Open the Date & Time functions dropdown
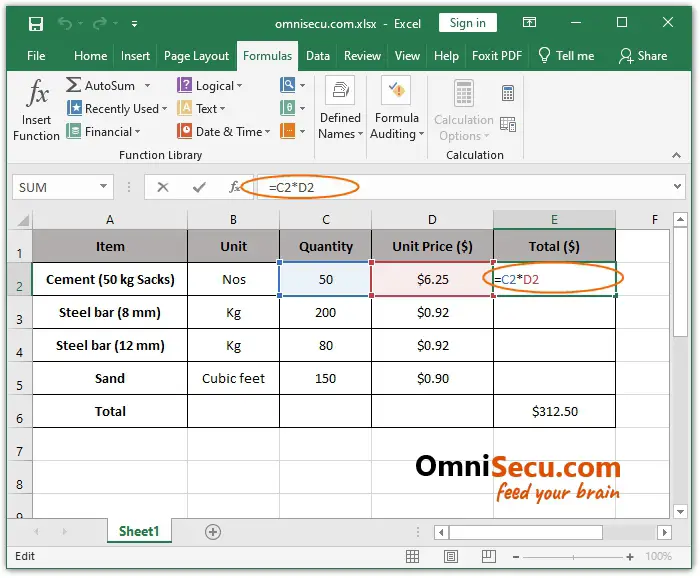 tap(268, 132)
